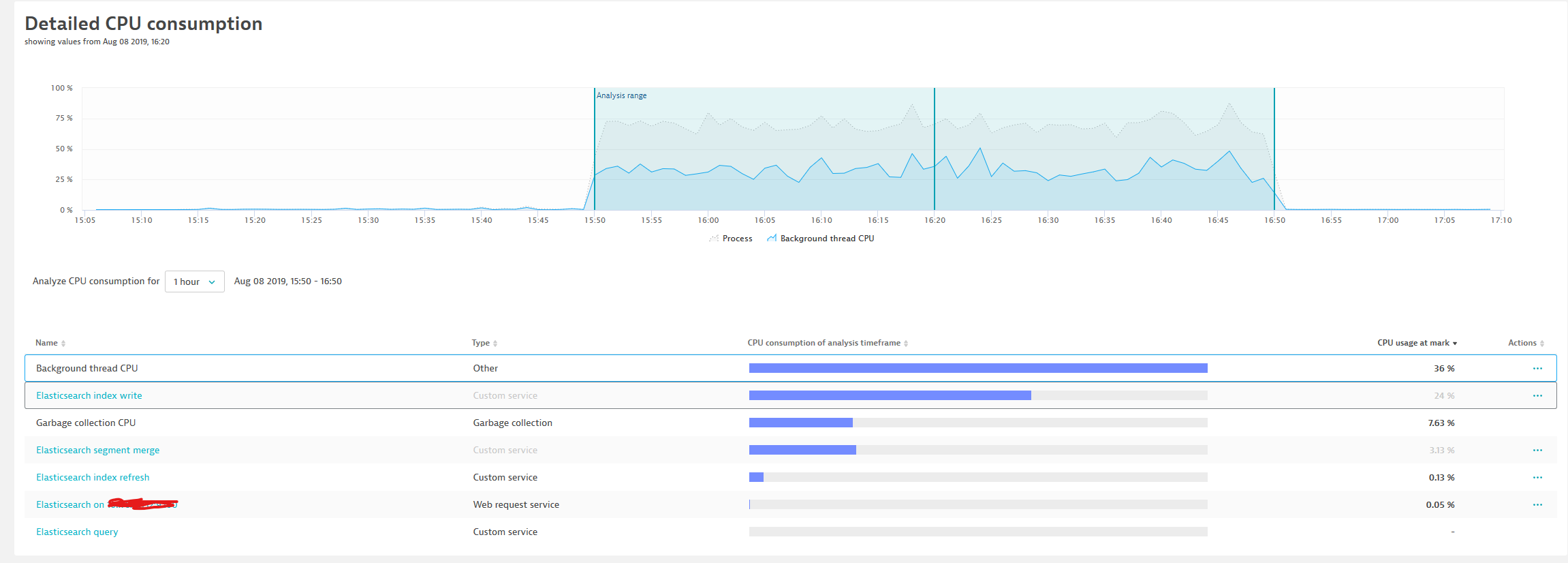This screenshot has width=1568, height=563.
Task: Open Elasticsearch segment merge service link
Action: pyautogui.click(x=97, y=450)
